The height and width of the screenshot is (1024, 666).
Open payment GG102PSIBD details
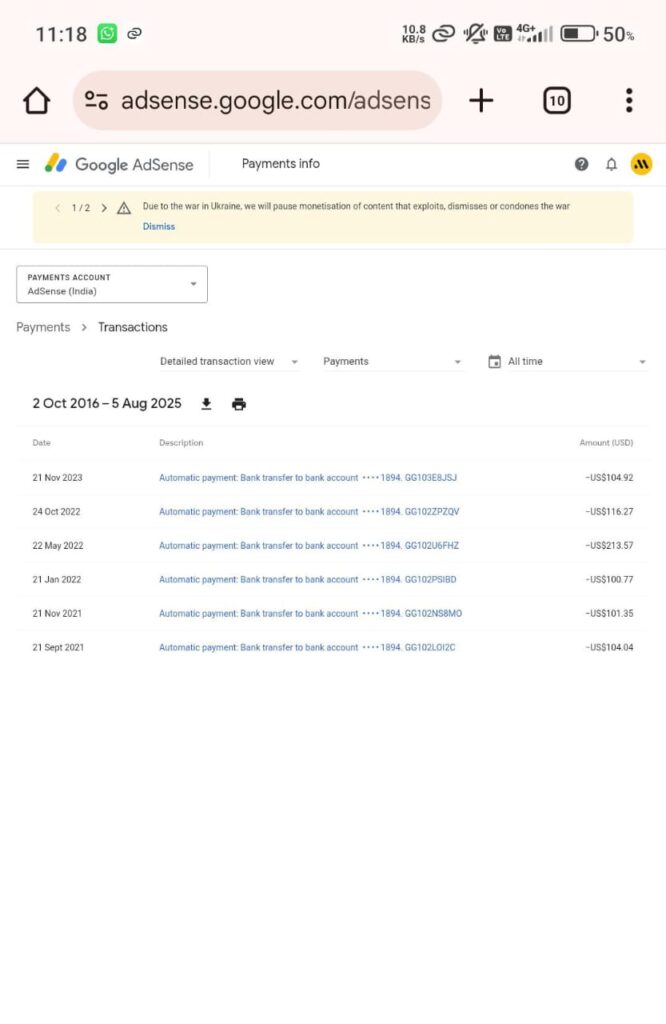[308, 579]
